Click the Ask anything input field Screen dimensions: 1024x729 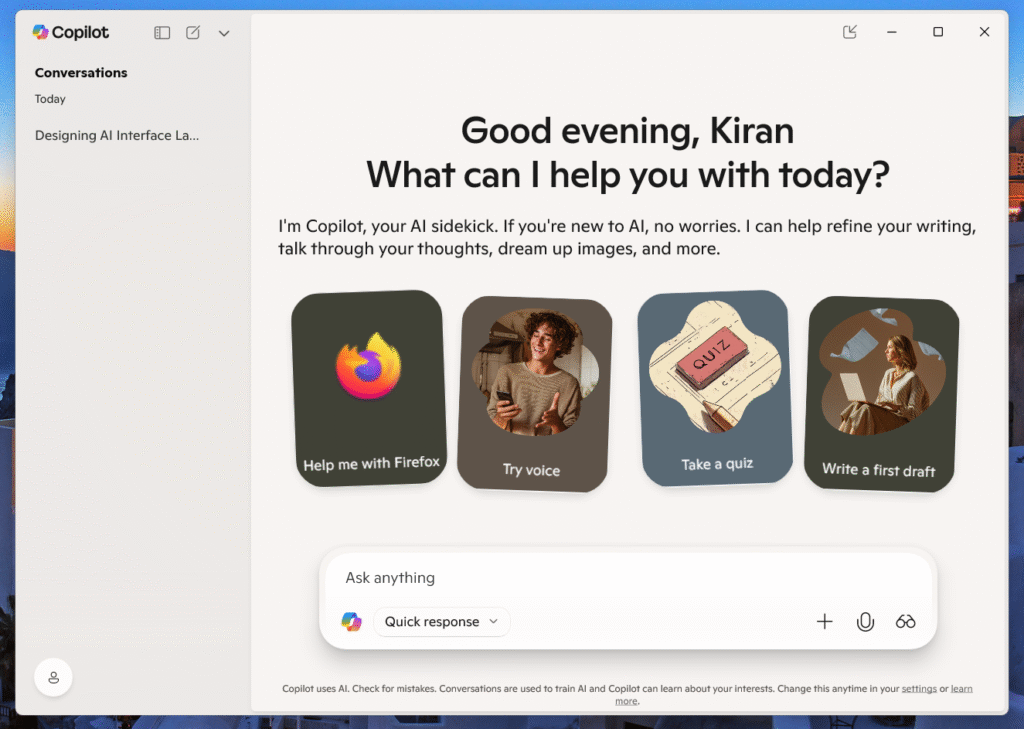point(628,578)
